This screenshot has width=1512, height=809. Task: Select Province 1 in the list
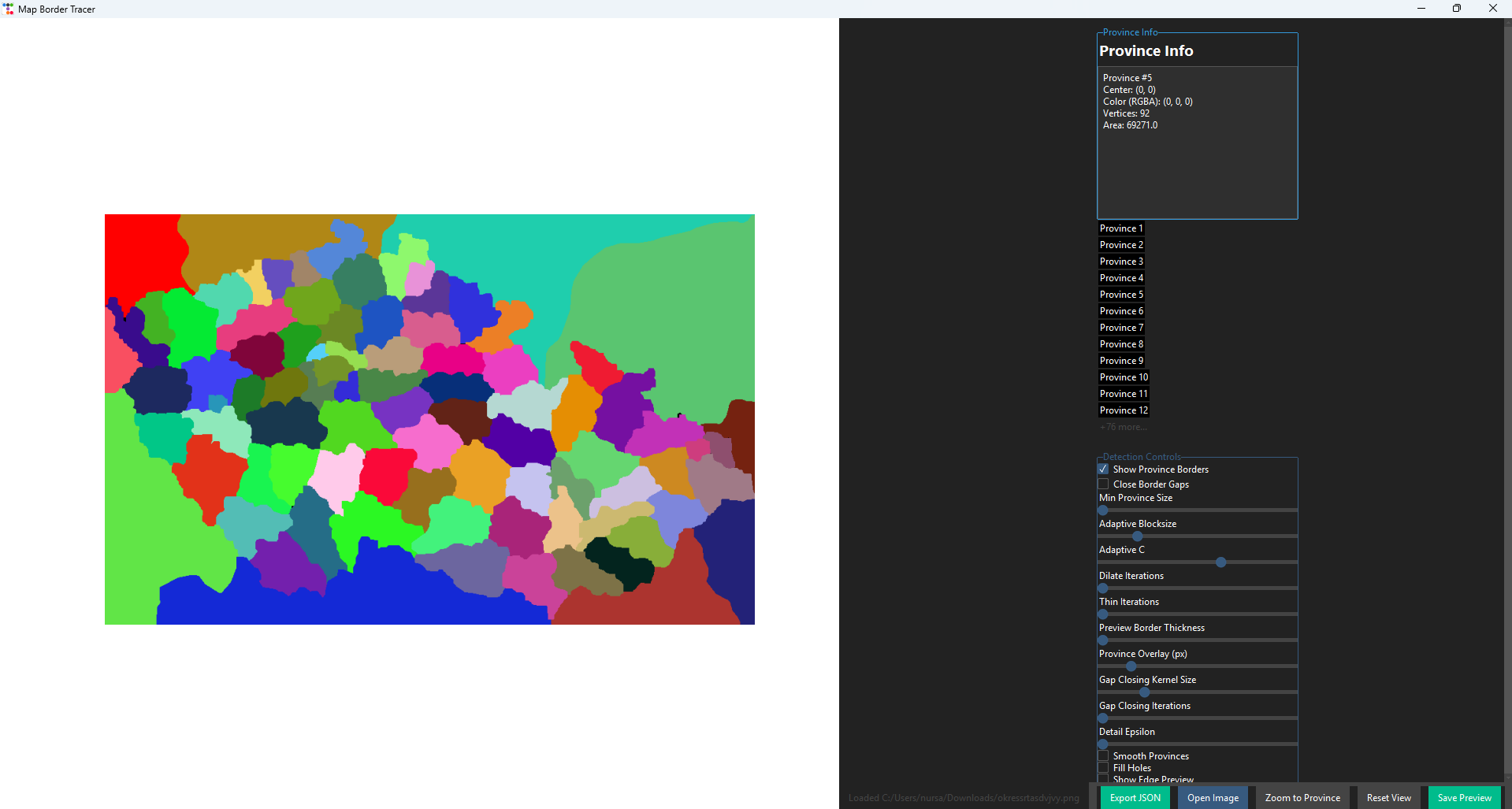(1120, 228)
